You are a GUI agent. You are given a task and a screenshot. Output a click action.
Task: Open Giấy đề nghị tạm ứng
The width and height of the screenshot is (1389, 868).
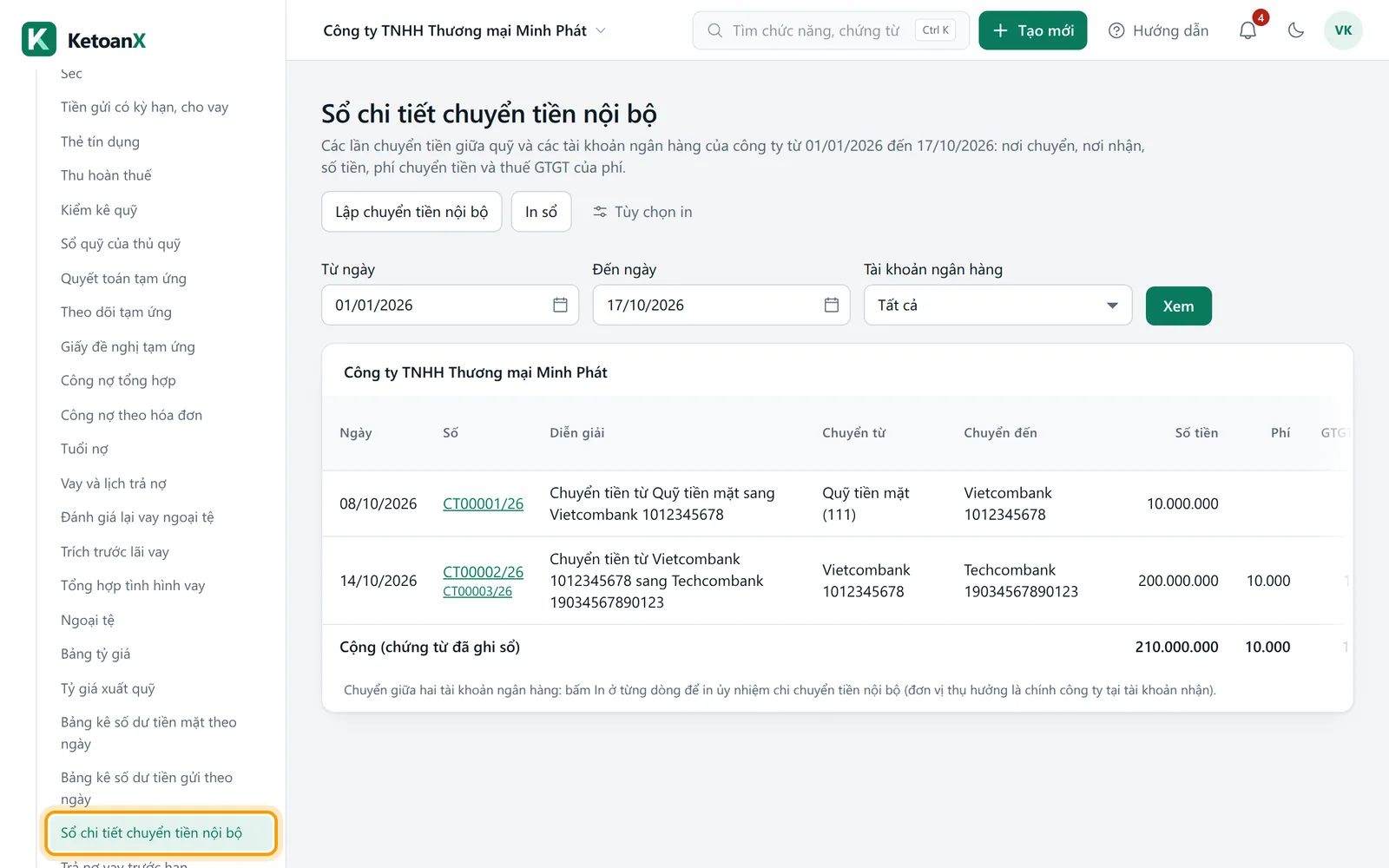pyautogui.click(x=128, y=346)
